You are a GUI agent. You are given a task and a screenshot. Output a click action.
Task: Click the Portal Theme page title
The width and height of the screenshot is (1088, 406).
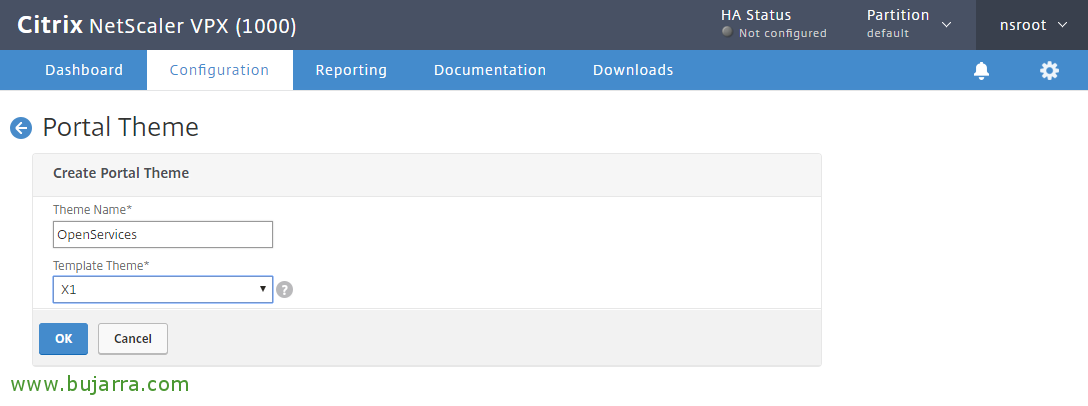(121, 127)
